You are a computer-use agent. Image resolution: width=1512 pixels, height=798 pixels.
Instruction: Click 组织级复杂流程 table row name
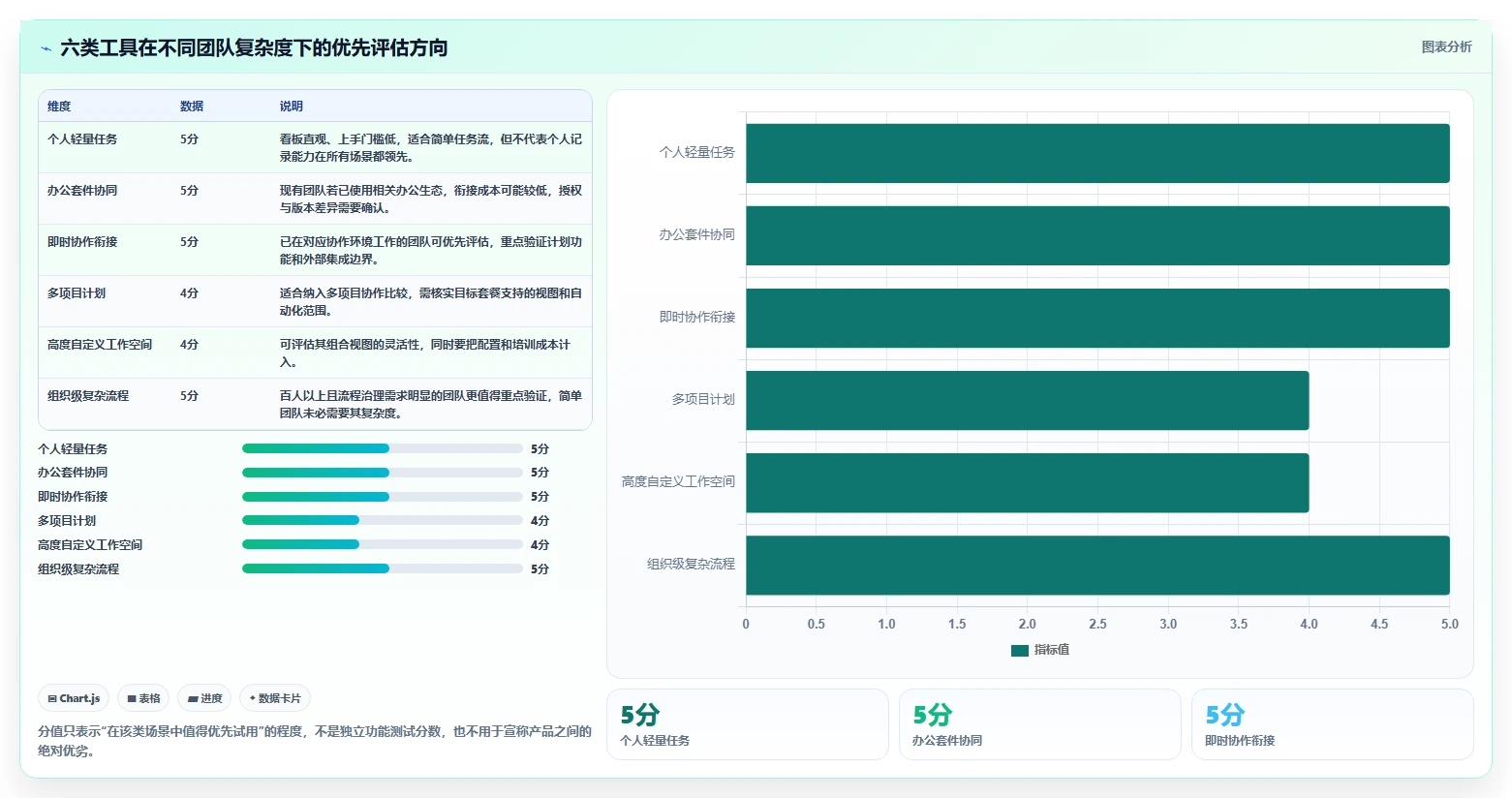pyautogui.click(x=88, y=396)
